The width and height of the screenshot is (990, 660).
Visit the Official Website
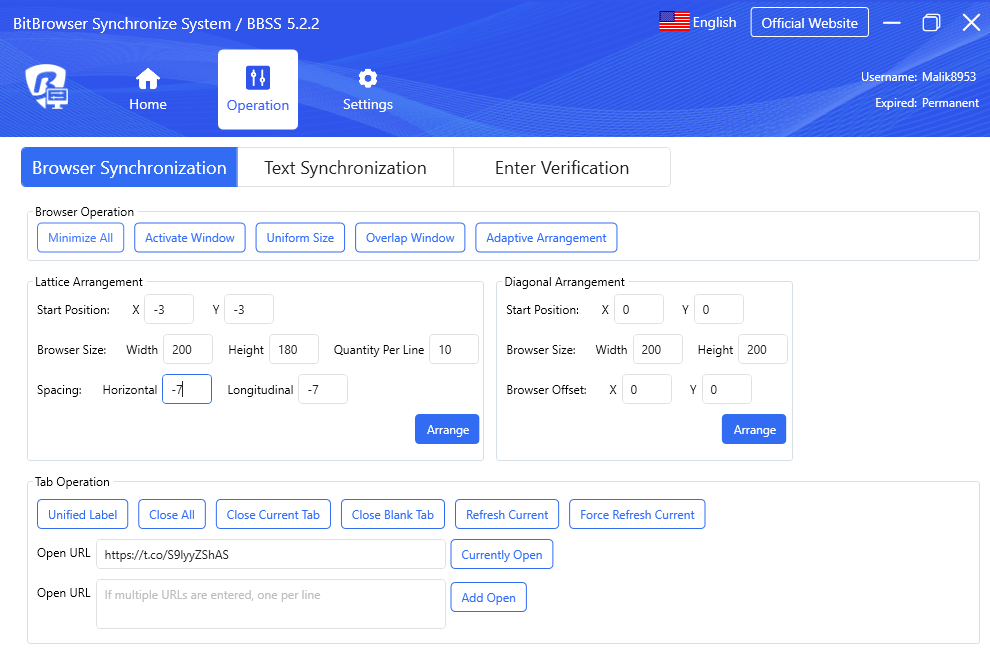click(809, 23)
